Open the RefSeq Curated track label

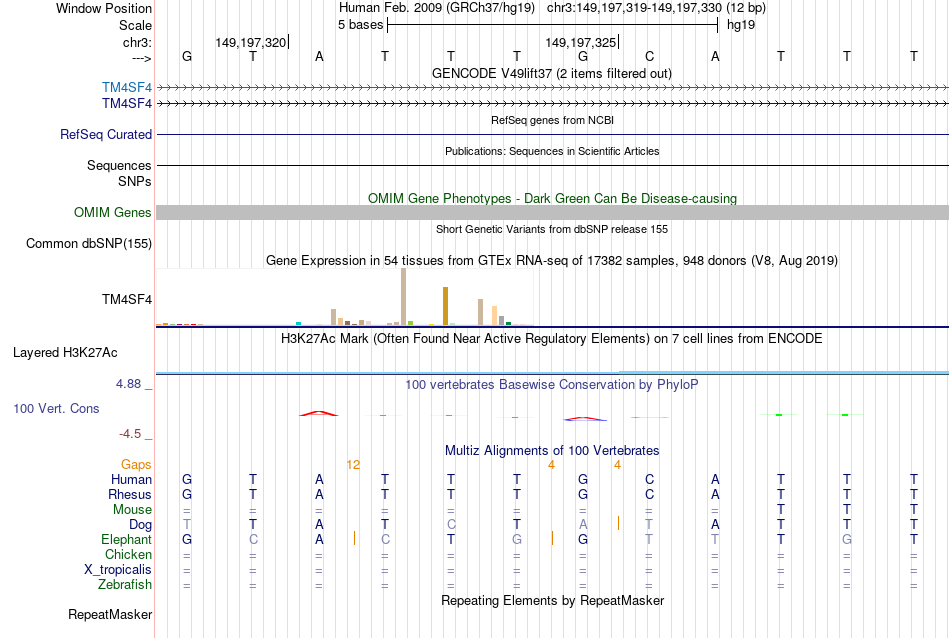pyautogui.click(x=106, y=135)
